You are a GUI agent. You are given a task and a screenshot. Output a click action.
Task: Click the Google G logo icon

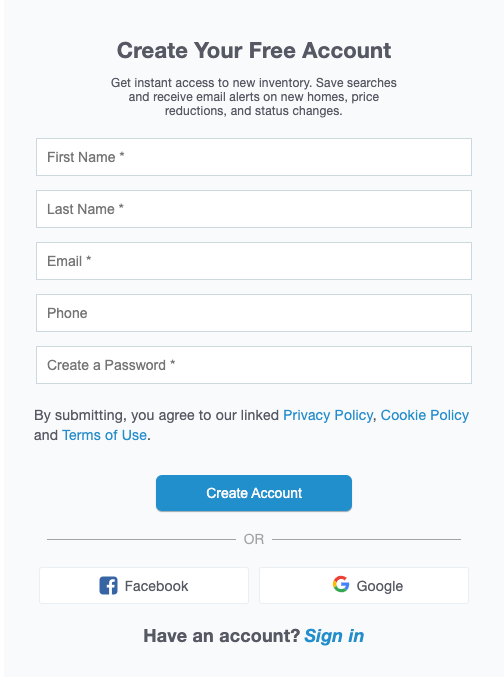point(341,584)
